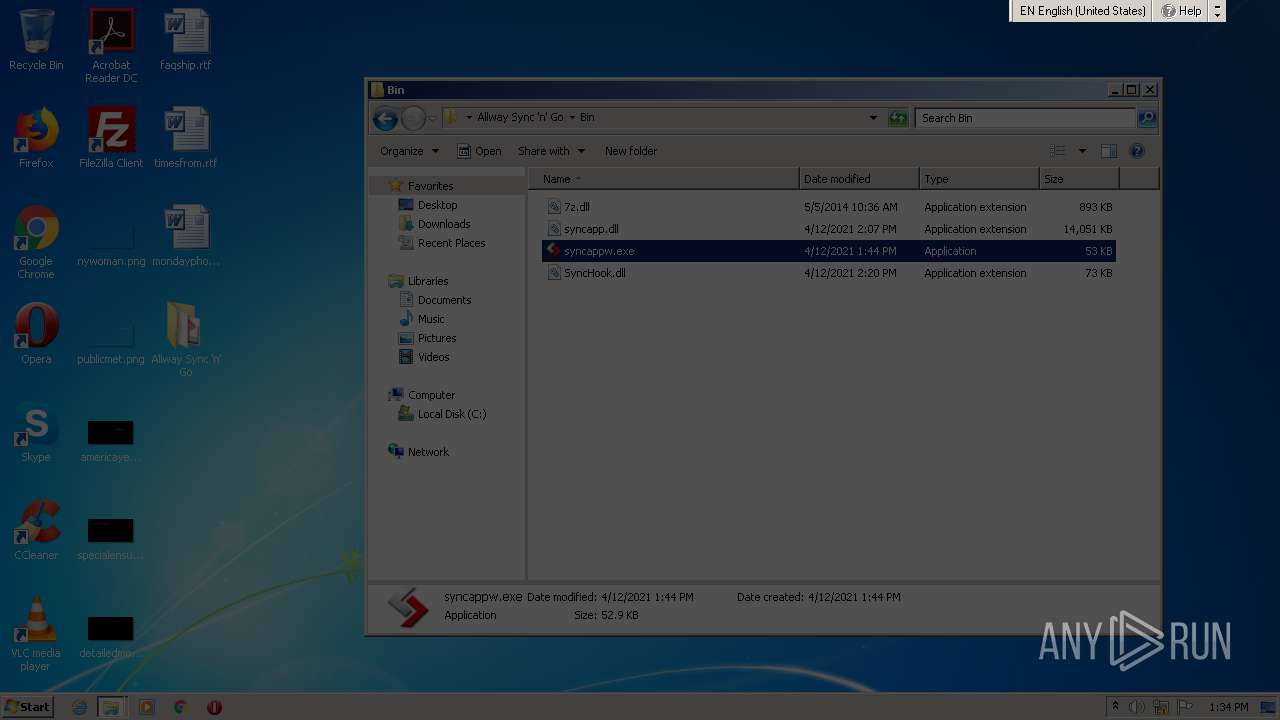Select EN English language indicator
This screenshot has width=1280, height=720.
pyautogui.click(x=1082, y=11)
